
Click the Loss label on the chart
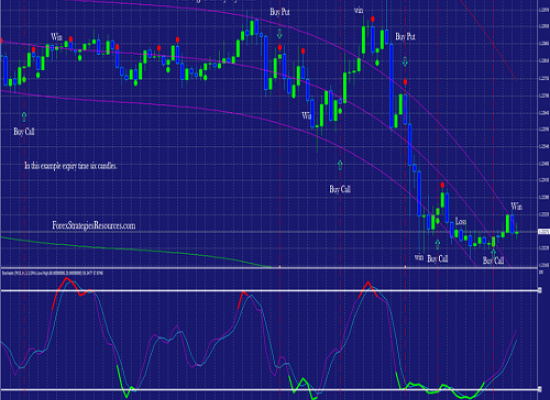point(461,221)
